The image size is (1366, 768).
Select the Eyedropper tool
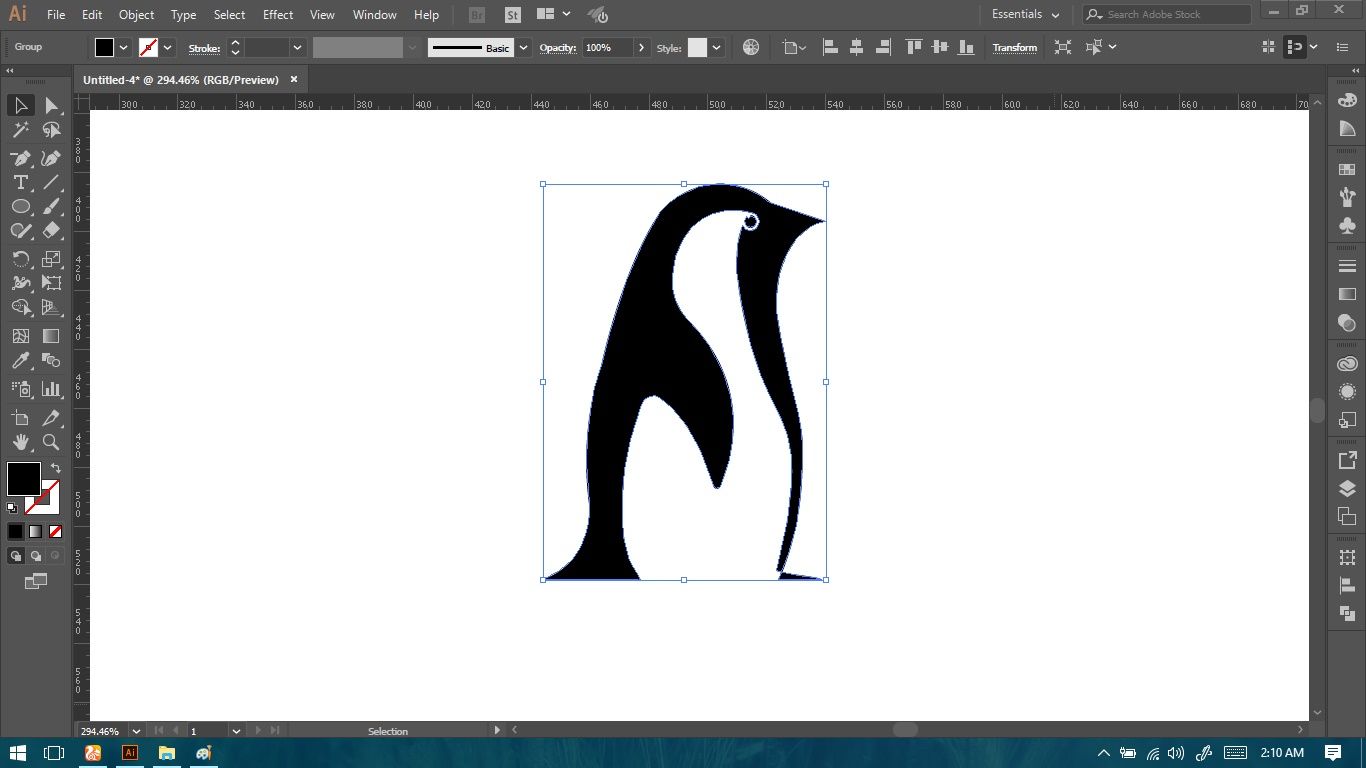(x=20, y=360)
